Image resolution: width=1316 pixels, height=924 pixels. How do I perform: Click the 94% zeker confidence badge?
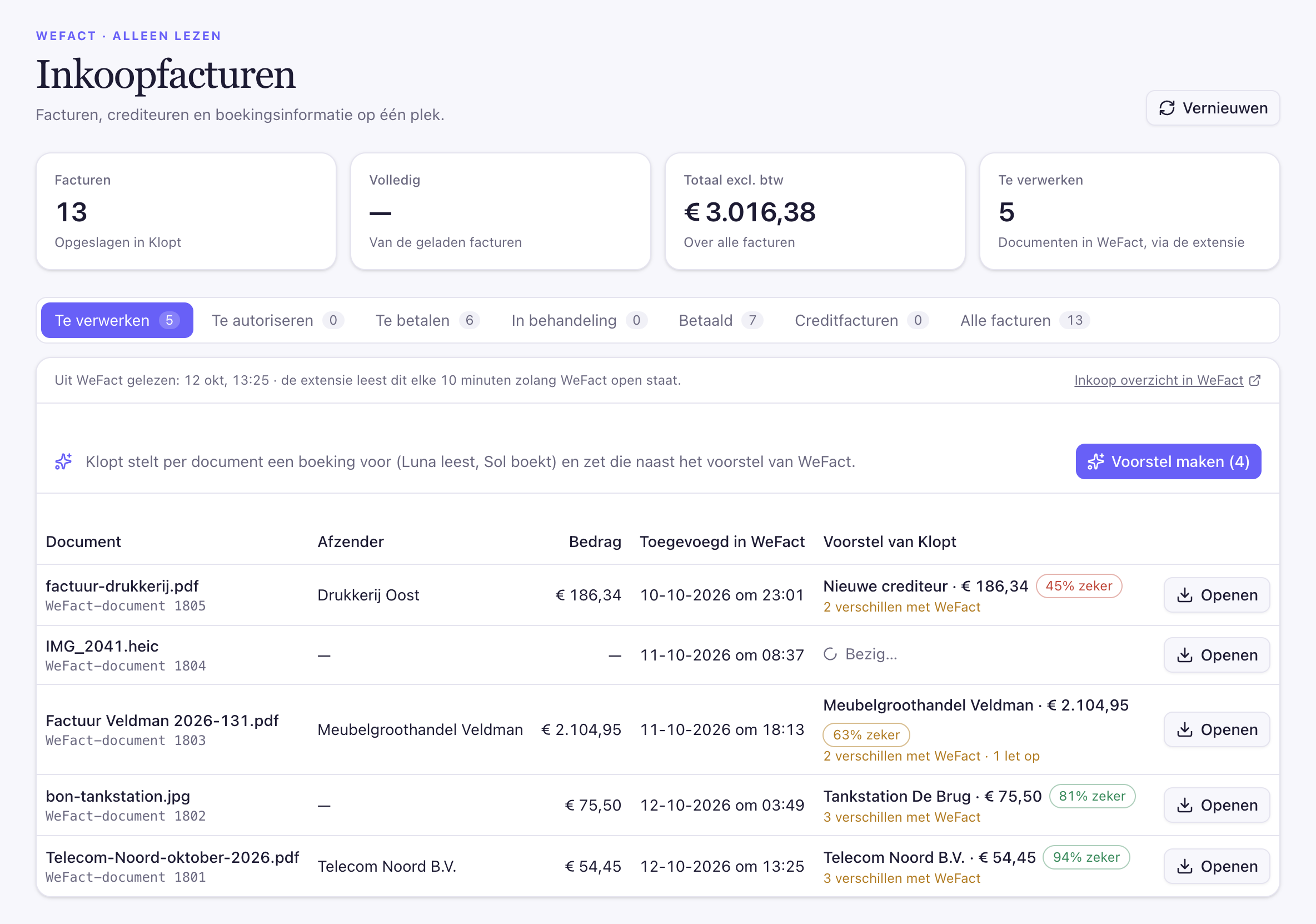pos(1086,857)
